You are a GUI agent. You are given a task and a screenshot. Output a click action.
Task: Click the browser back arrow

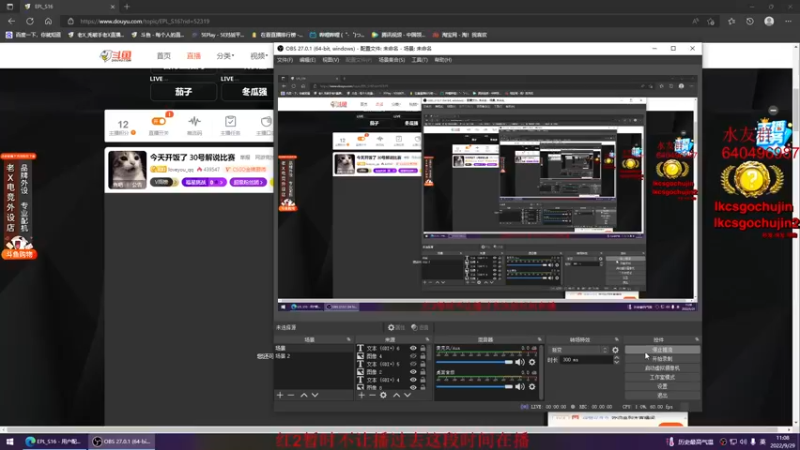point(11,21)
